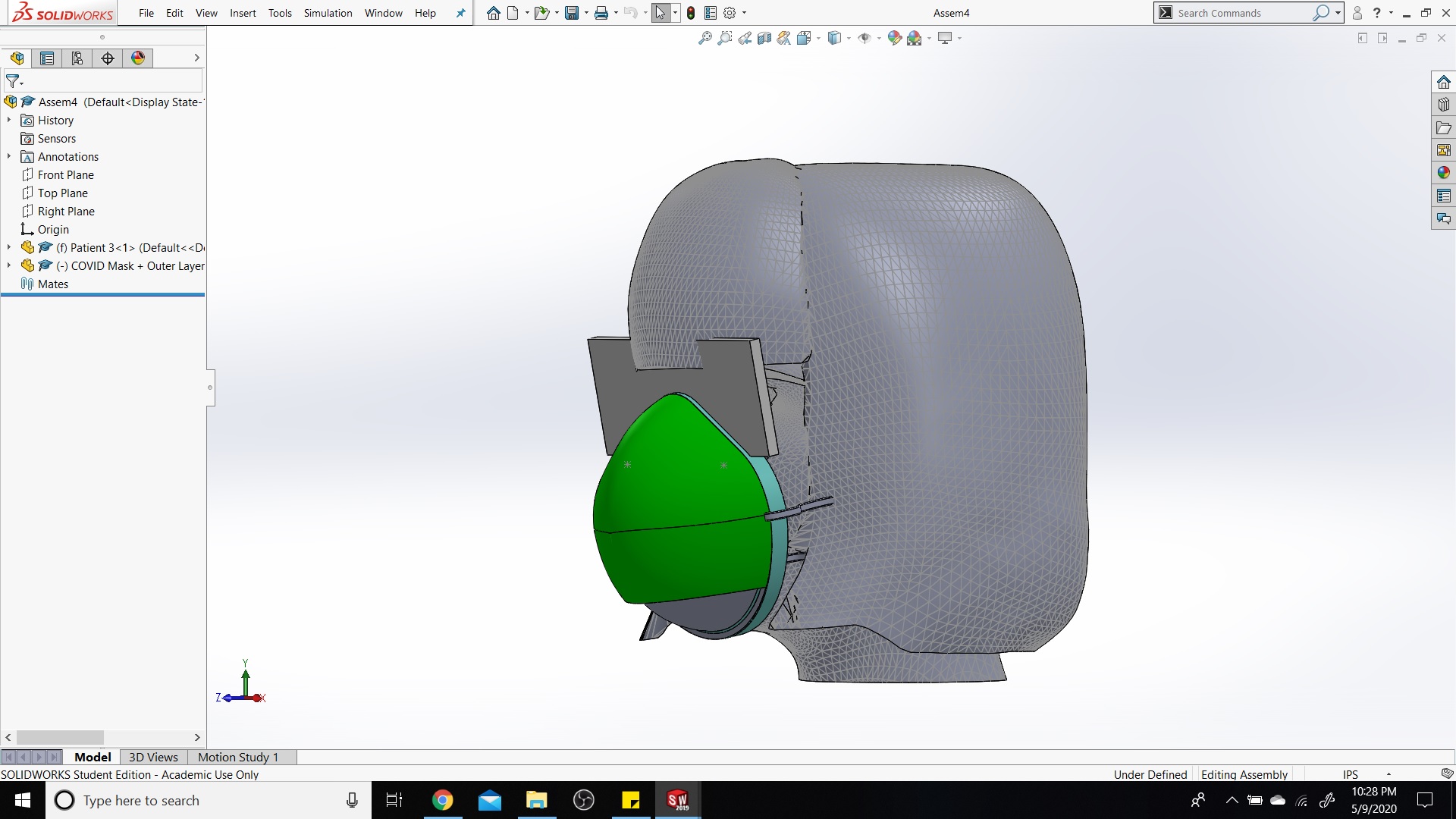This screenshot has width=1456, height=819.
Task: Open the DisplayManager tab icon
Action: pos(138,58)
